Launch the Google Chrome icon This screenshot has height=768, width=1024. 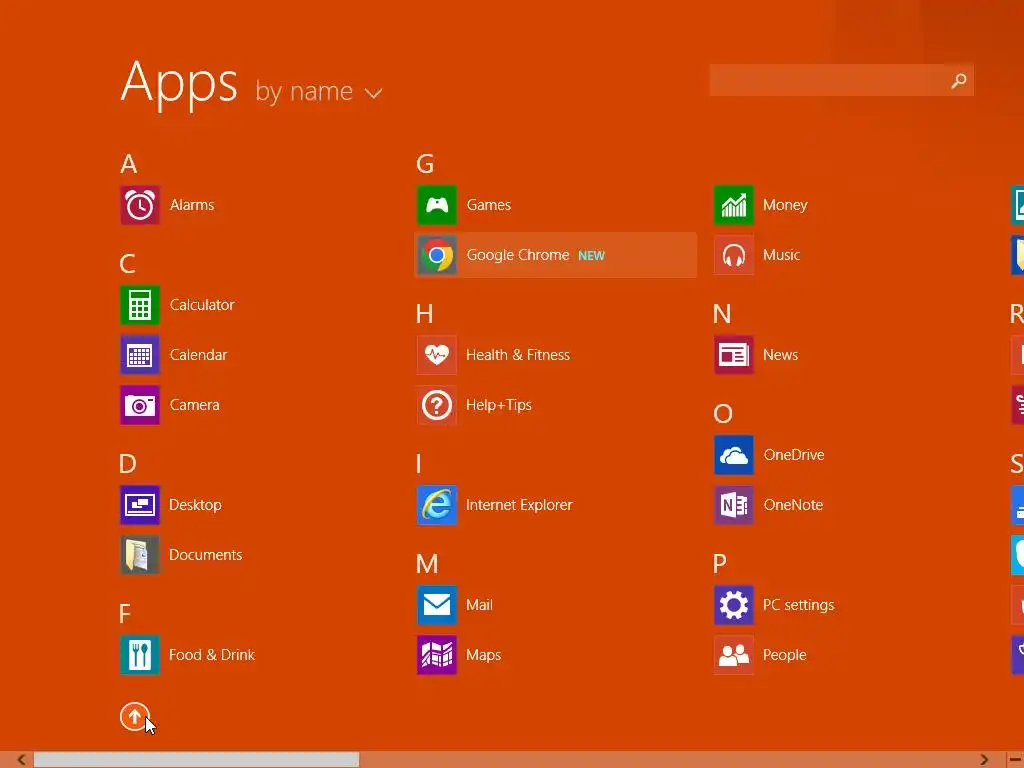point(437,255)
